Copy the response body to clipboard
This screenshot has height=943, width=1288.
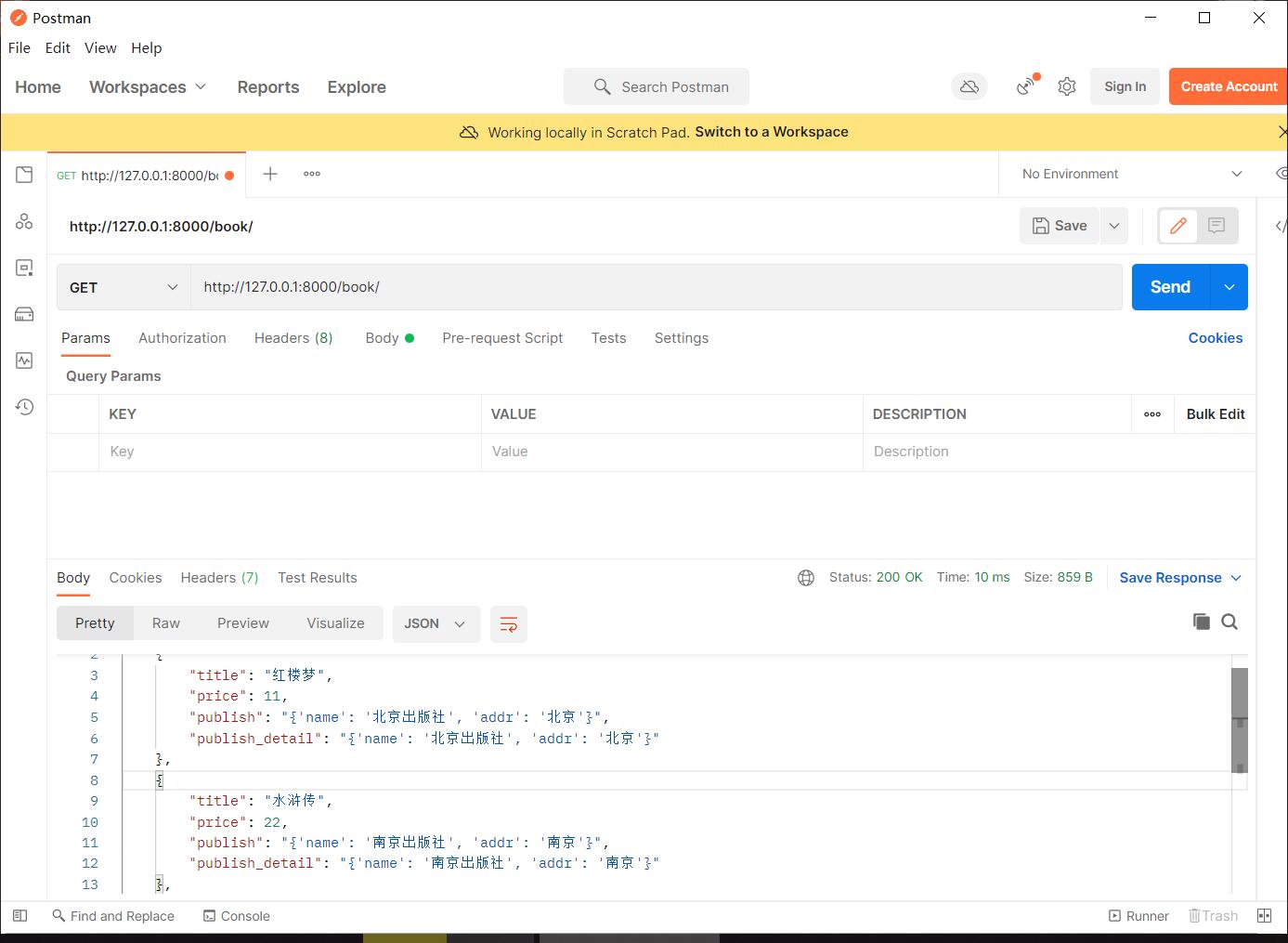pos(1202,622)
